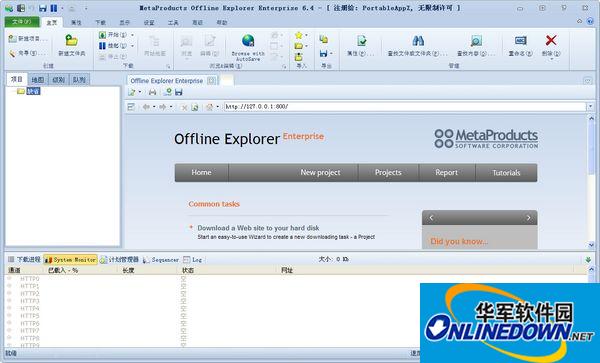Open the Sequencer tab

pos(161,260)
